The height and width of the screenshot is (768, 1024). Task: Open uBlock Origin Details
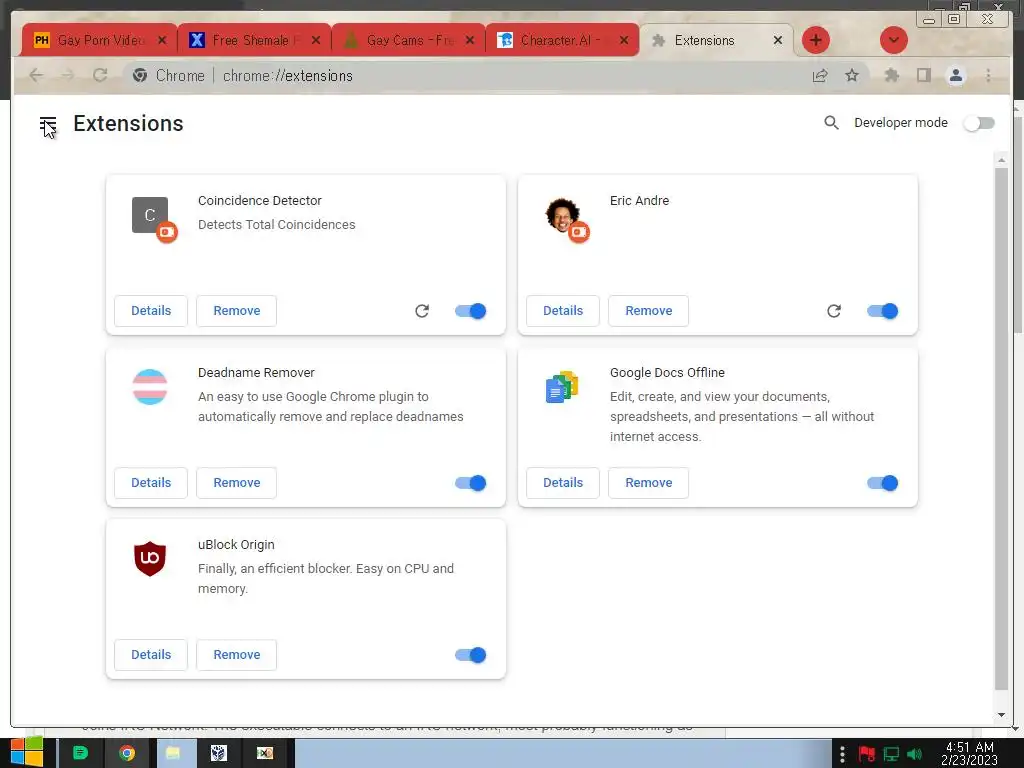(x=151, y=654)
